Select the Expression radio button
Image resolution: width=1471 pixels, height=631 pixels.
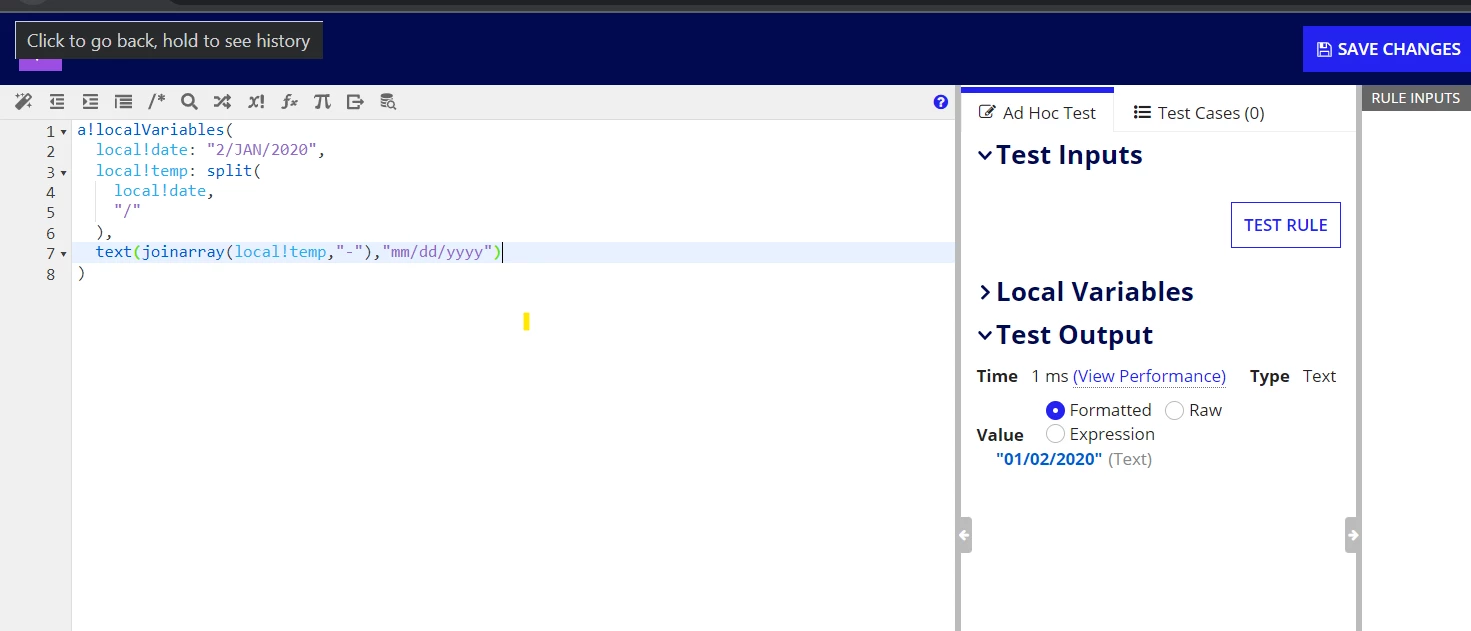[1055, 434]
